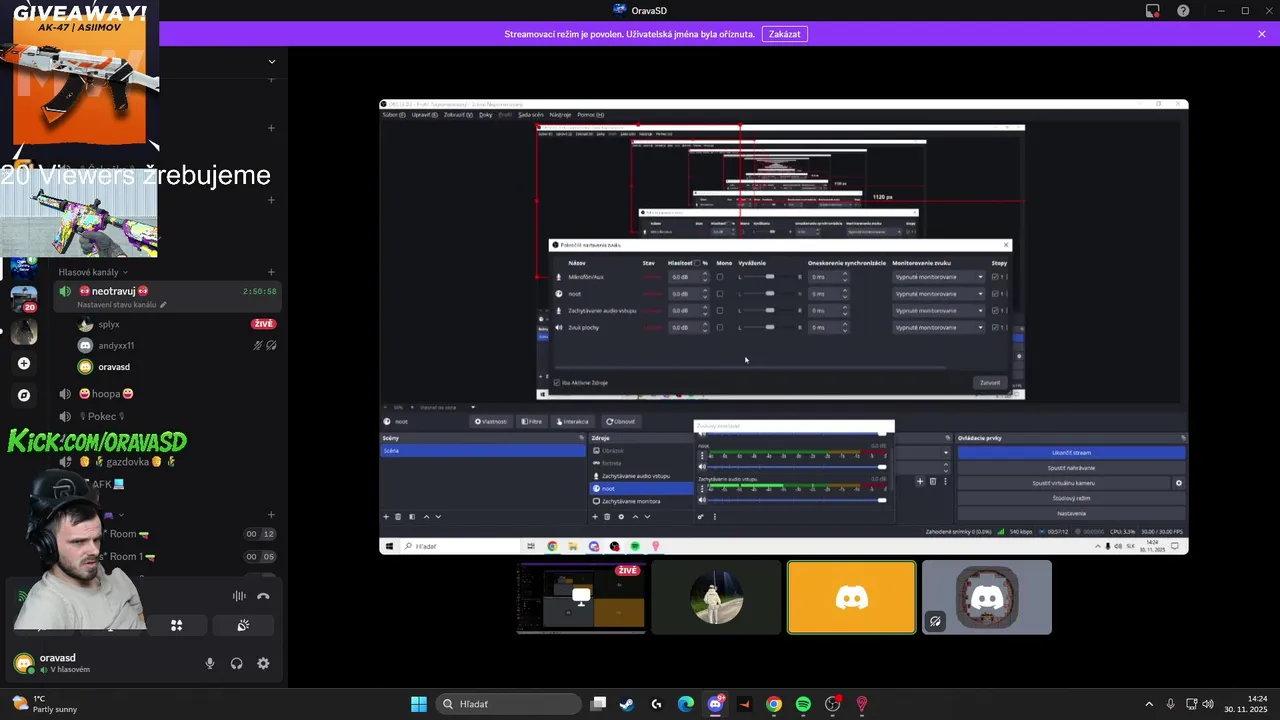The height and width of the screenshot is (720, 1280).
Task: Collapse the Hlasové kanály category
Action: [x=93, y=272]
